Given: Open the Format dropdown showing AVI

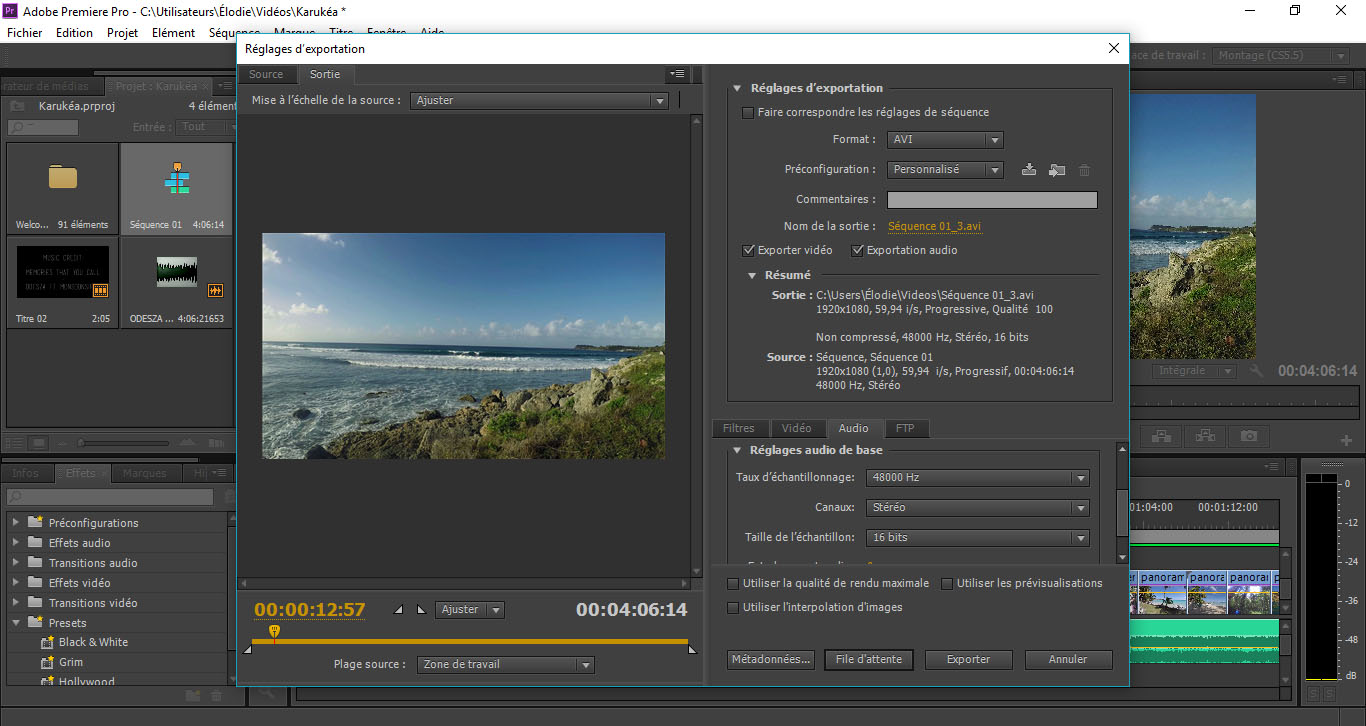Looking at the screenshot, I should (x=945, y=140).
